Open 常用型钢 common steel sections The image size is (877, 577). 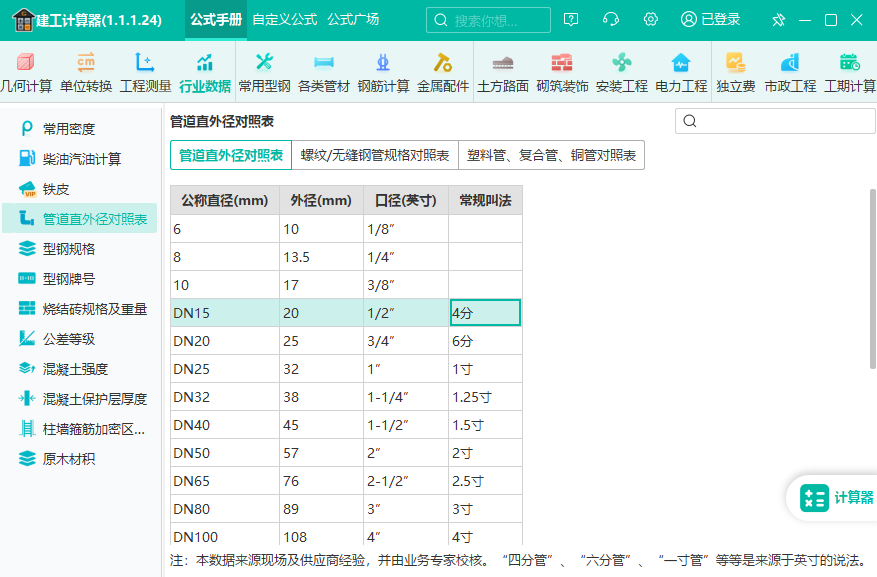pyautogui.click(x=265, y=73)
